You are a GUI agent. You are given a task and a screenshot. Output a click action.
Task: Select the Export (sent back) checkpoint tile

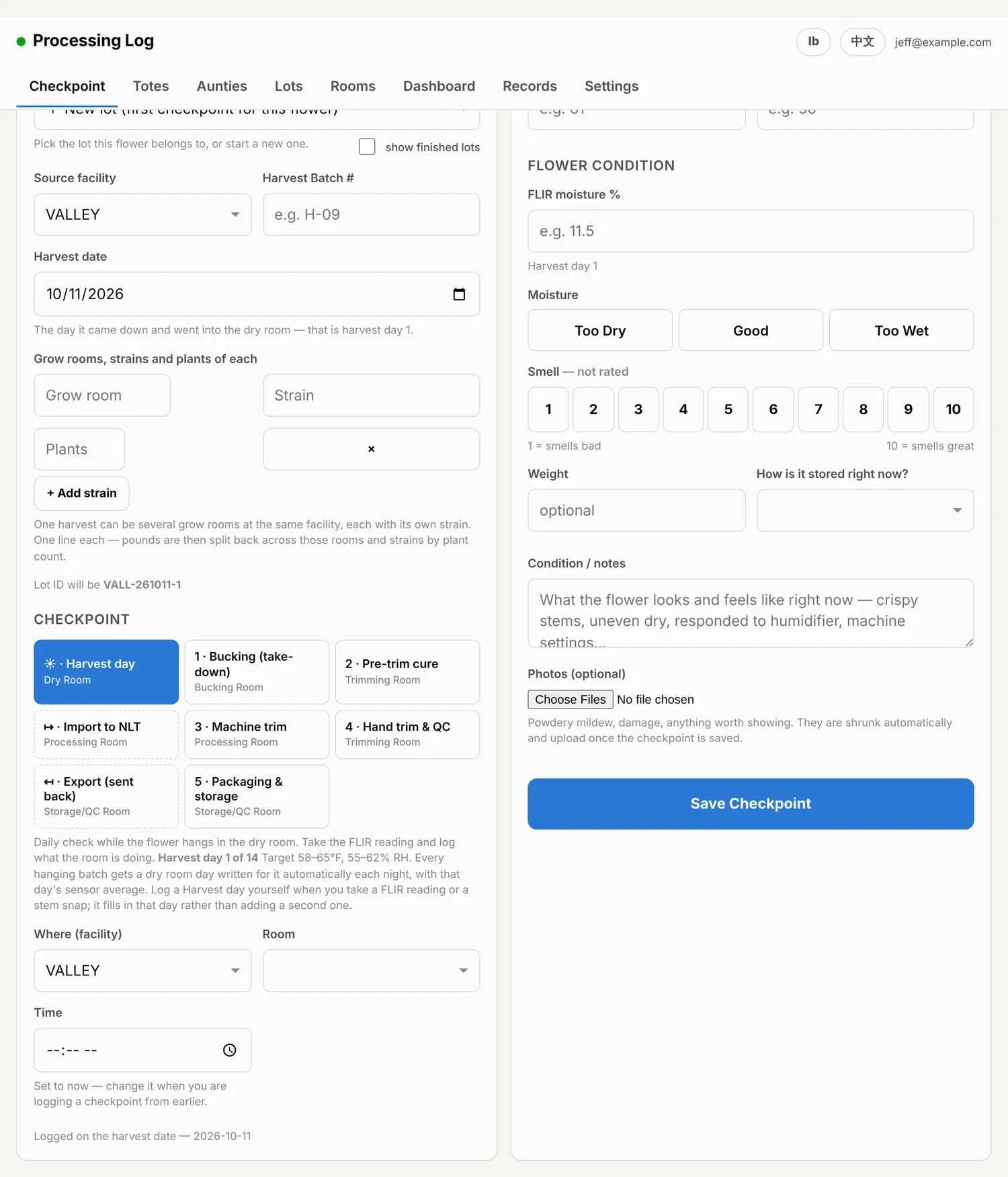click(x=106, y=796)
